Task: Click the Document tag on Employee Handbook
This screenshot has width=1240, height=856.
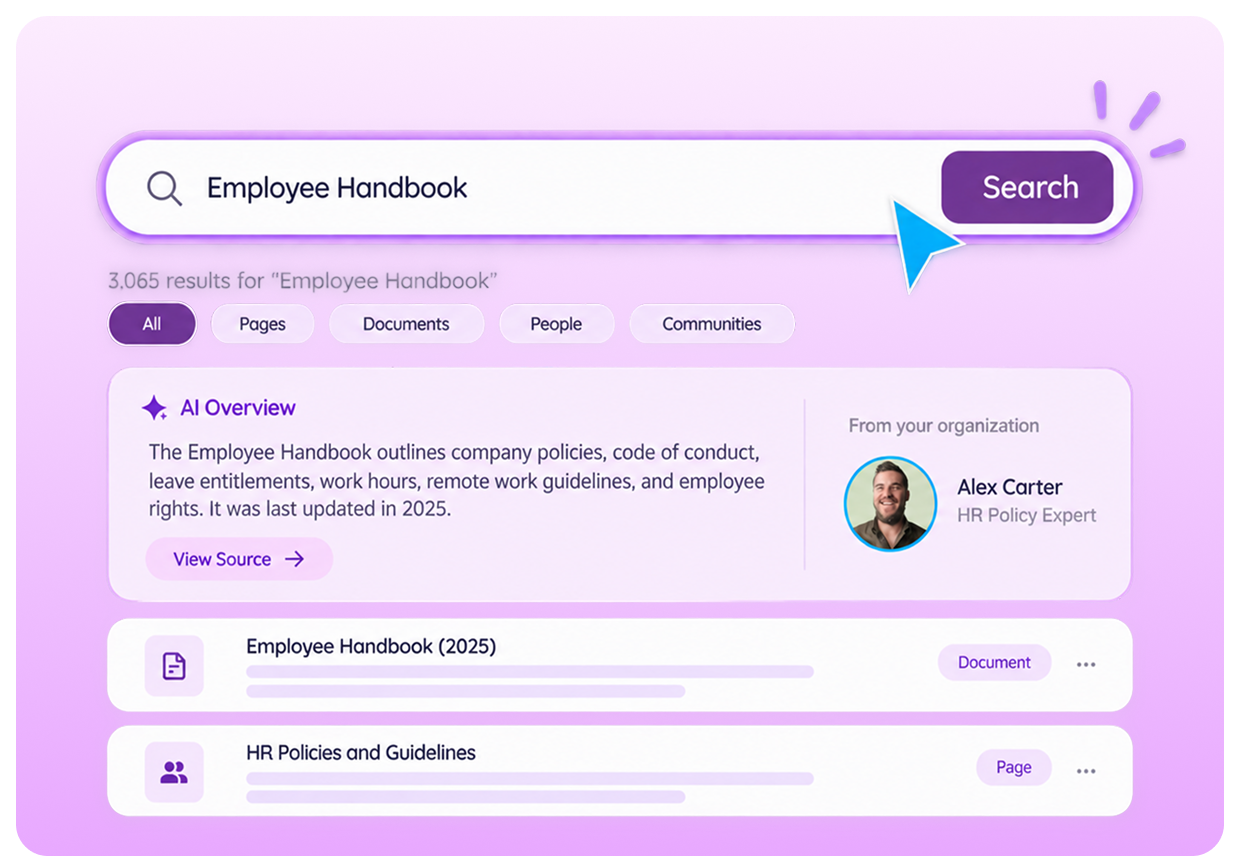Action: [x=994, y=663]
